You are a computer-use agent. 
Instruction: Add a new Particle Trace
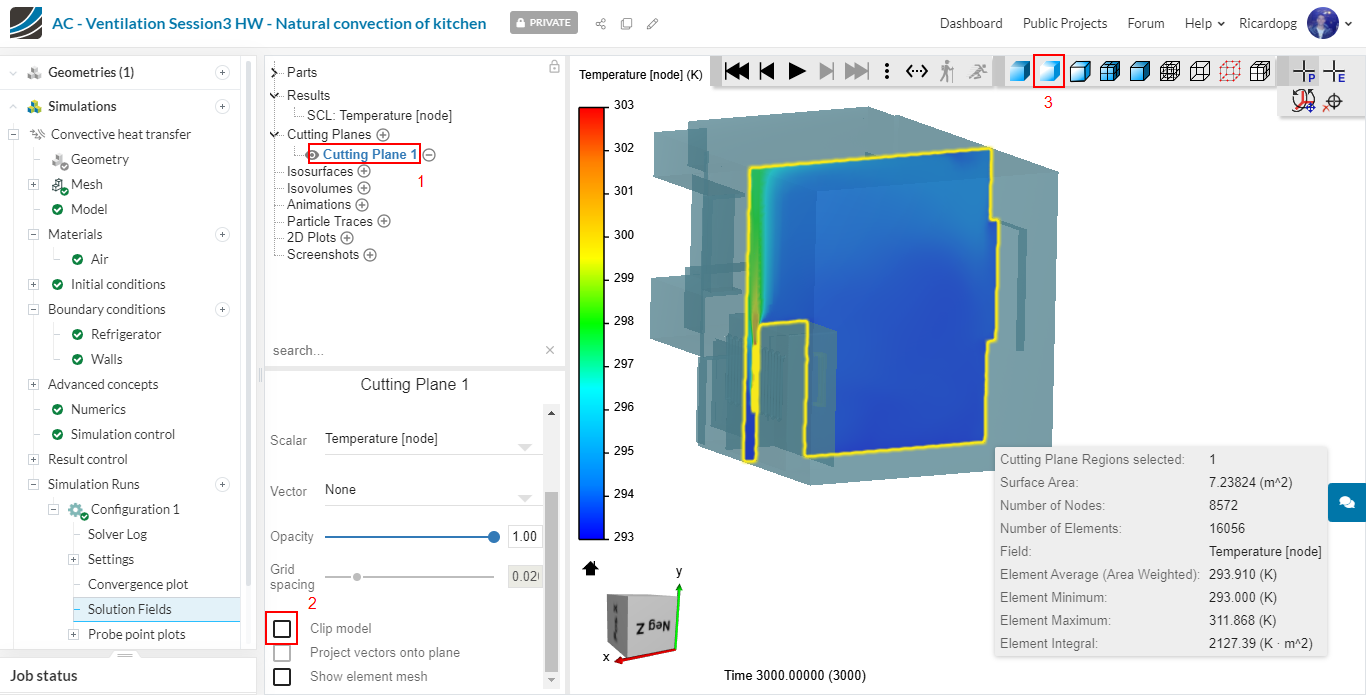(x=383, y=222)
